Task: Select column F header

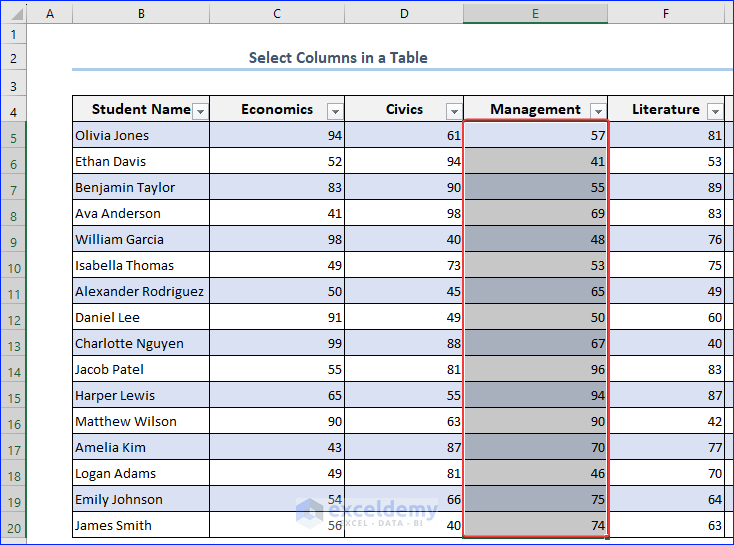Action: pyautogui.click(x=666, y=14)
